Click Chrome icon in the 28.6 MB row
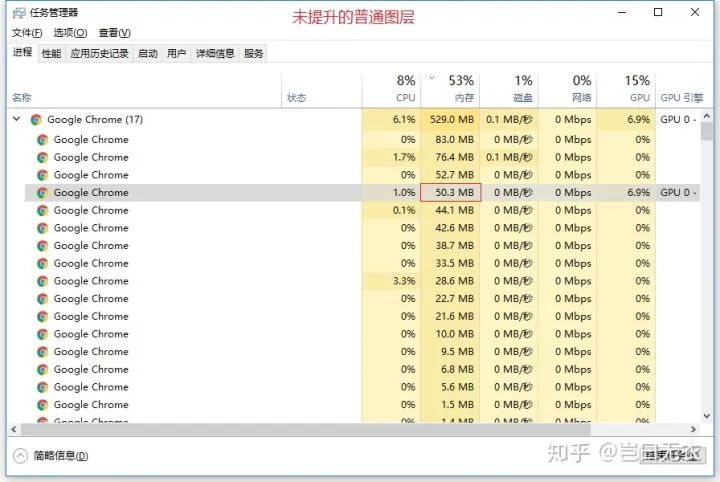Image resolution: width=720 pixels, height=482 pixels. point(43,281)
